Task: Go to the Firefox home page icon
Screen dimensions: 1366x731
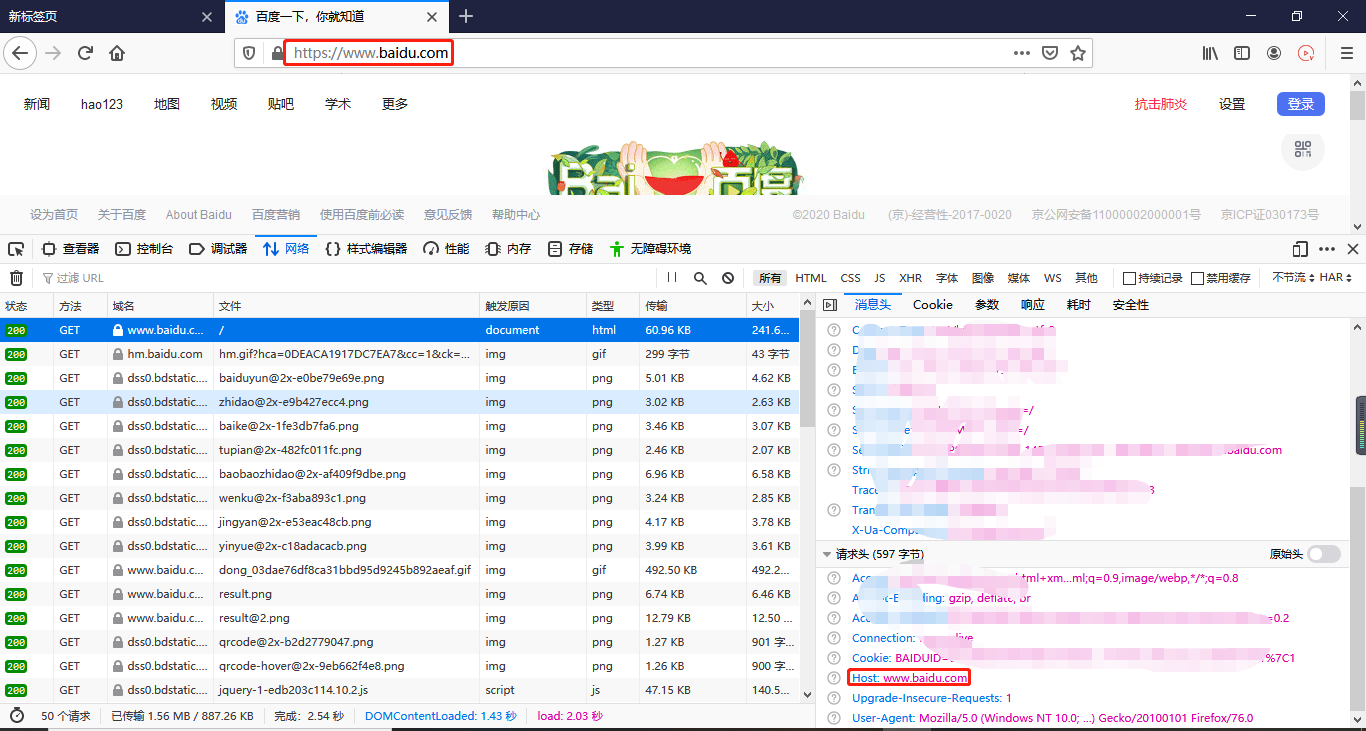Action: click(x=117, y=53)
